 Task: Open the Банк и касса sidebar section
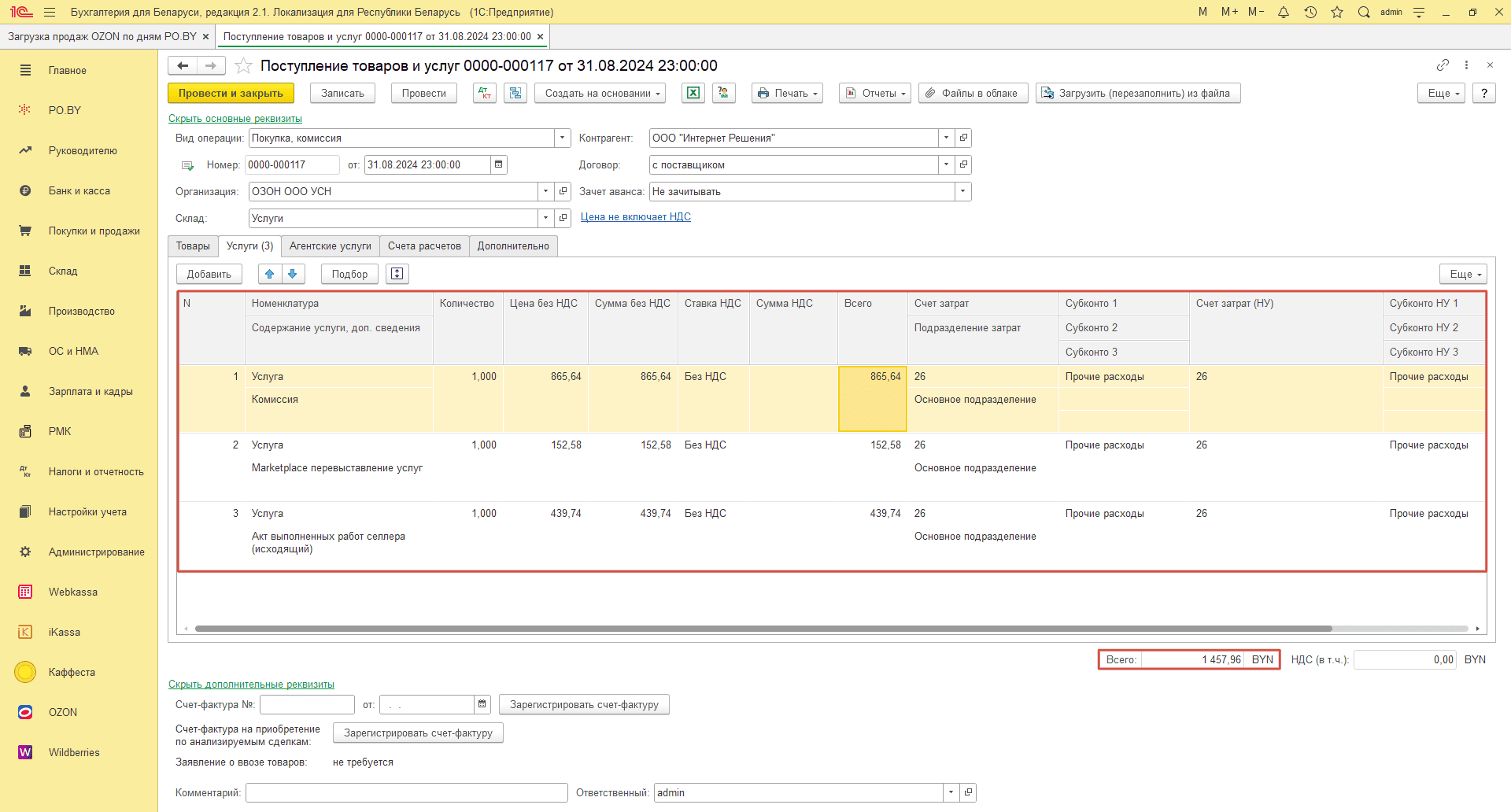(x=79, y=190)
